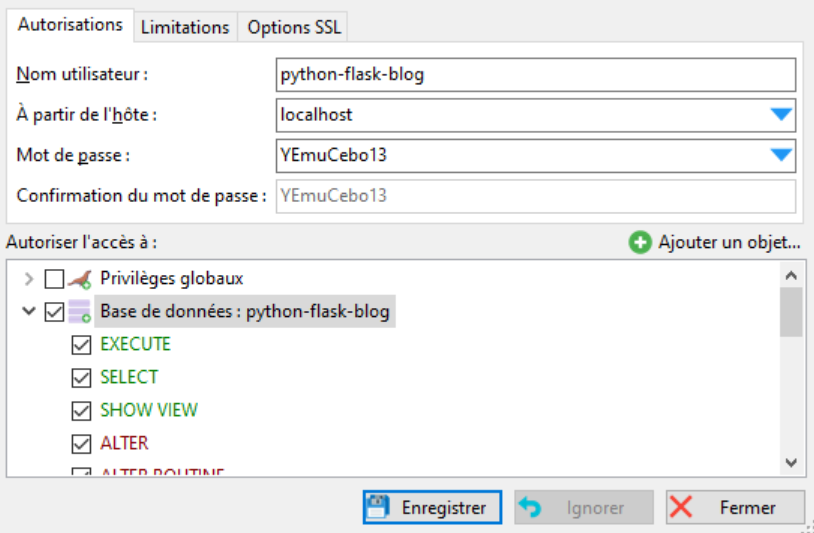Click the undo arrow Ignorer icon
Screen dimensions: 814x533
coord(529,507)
